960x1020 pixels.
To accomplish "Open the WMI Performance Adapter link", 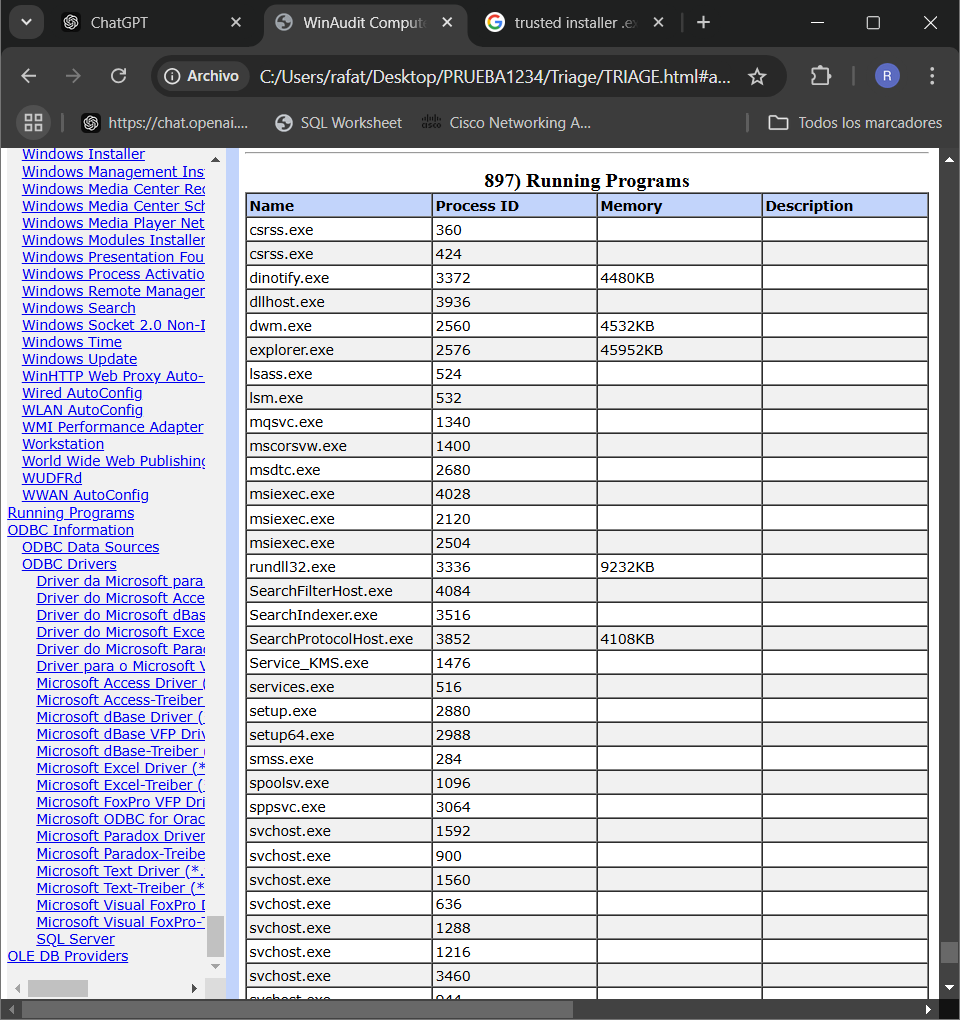I will point(113,427).
